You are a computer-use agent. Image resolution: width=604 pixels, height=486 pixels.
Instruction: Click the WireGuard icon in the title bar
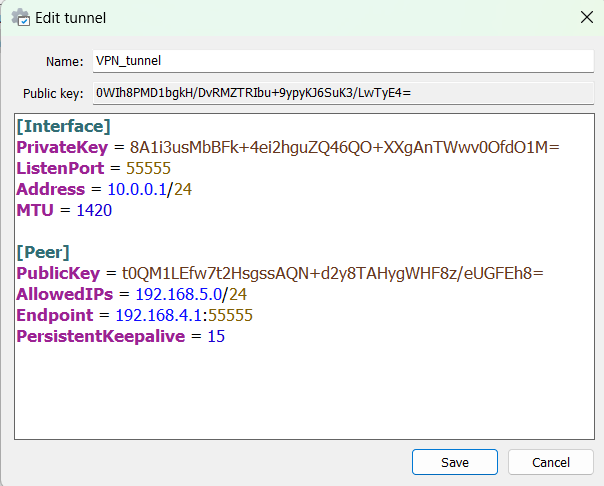point(20,17)
